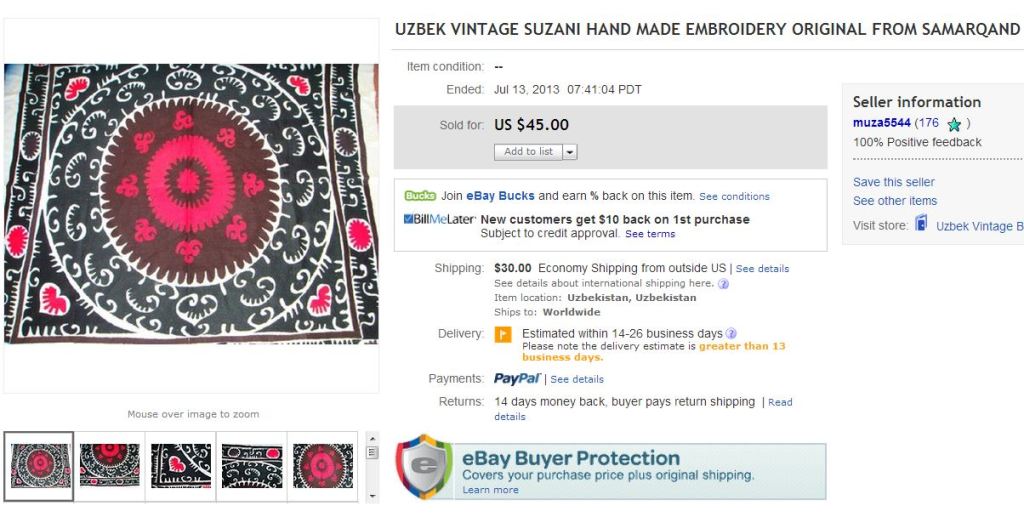Click the eBay Buyer Protection shield
The image size is (1024, 517).
424,466
